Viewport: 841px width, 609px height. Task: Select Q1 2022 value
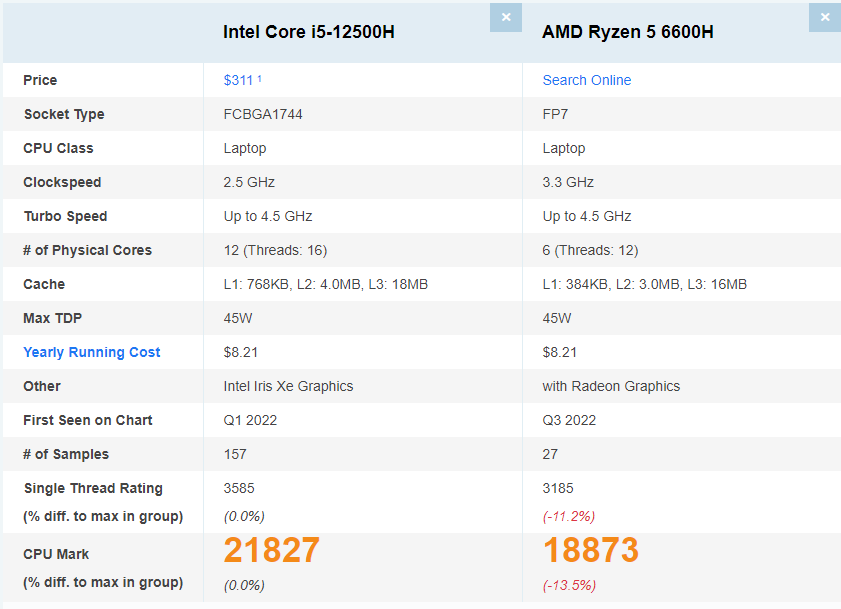pyautogui.click(x=250, y=421)
